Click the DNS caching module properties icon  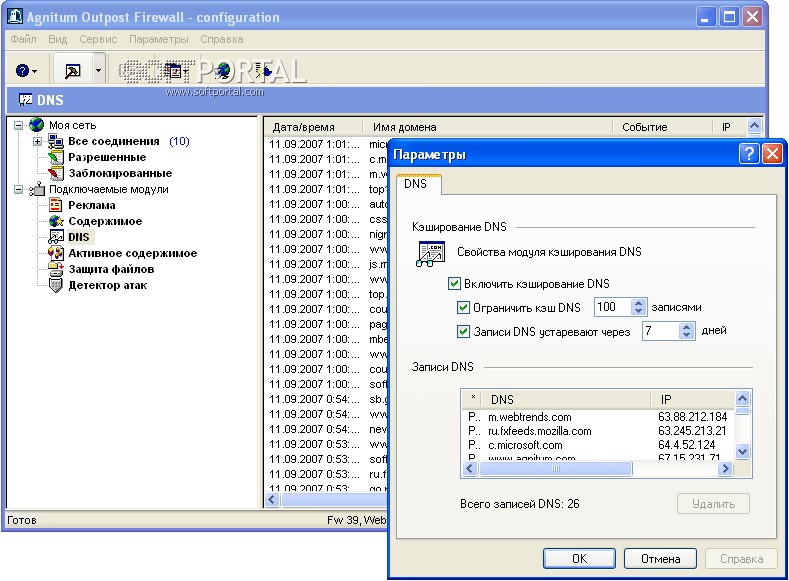coord(431,253)
